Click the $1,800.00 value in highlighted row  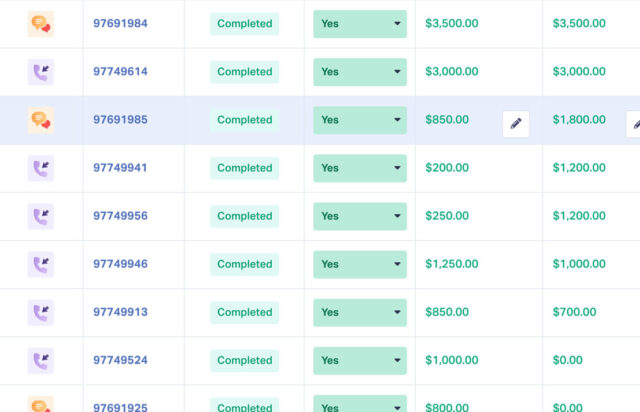pyautogui.click(x=579, y=120)
